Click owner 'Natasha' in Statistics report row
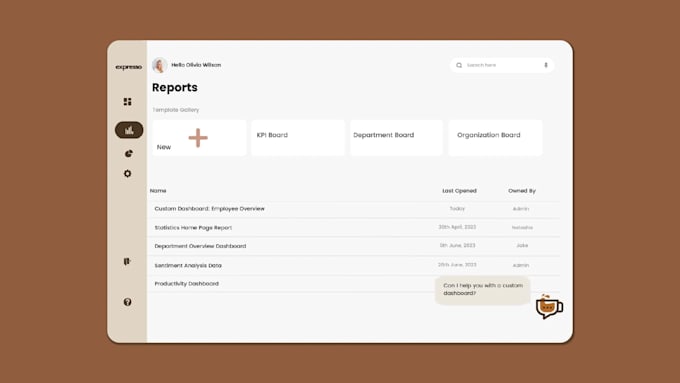Image resolution: width=680 pixels, height=383 pixels. point(522,227)
